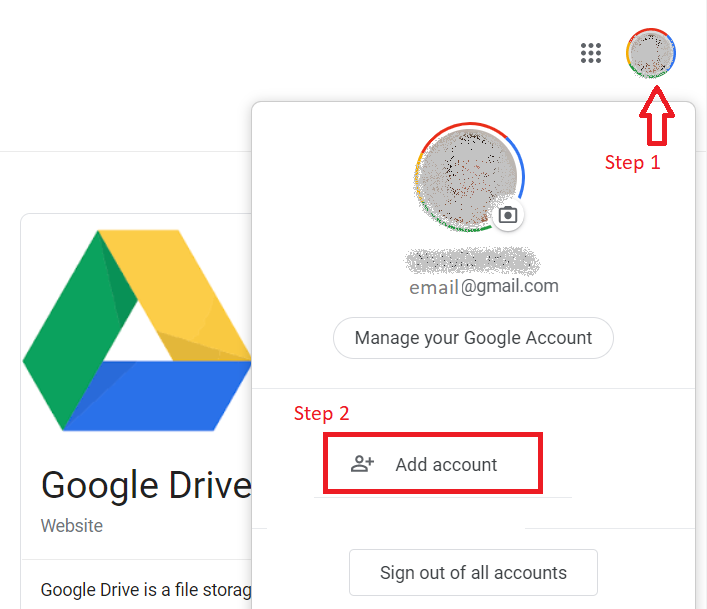Click the large profile picture in account popup
707x609 pixels.
(467, 178)
